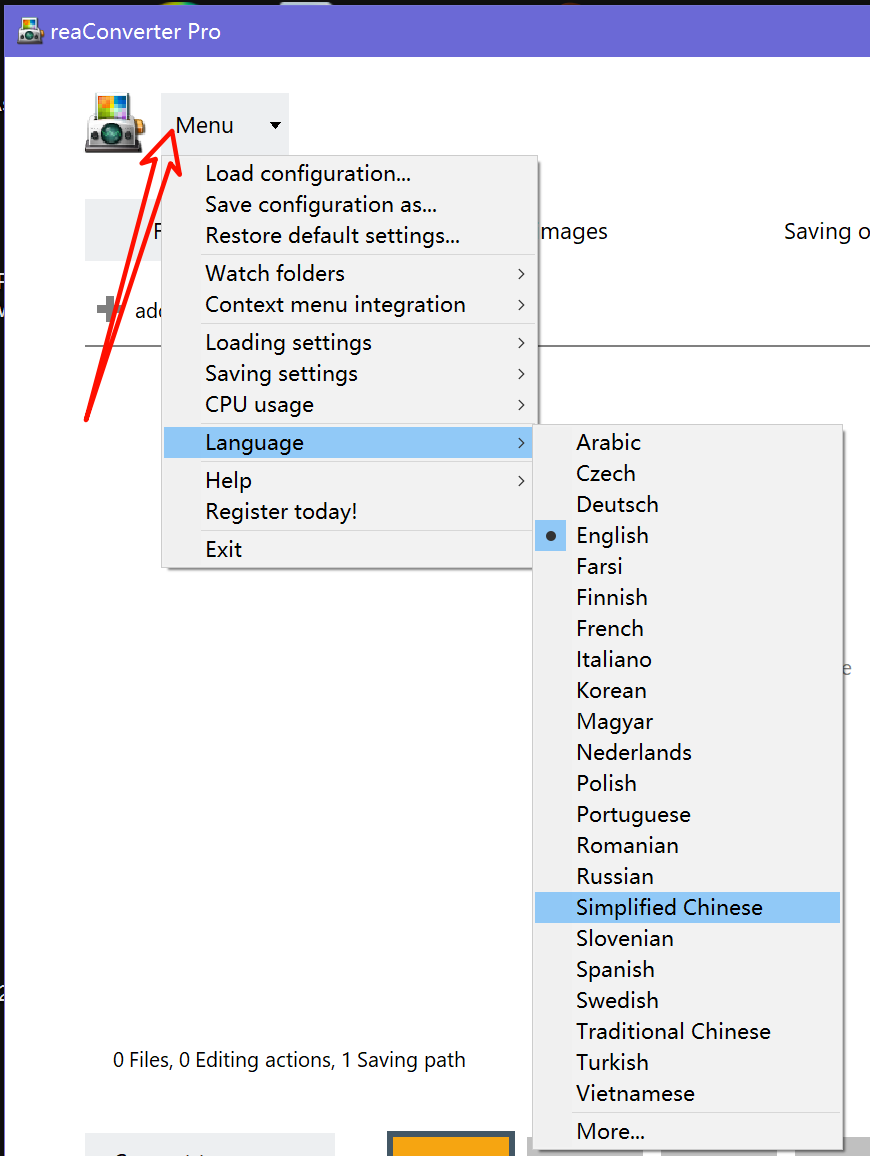Expand the Loading settings submenu
The height and width of the screenshot is (1156, 870).
pos(350,343)
